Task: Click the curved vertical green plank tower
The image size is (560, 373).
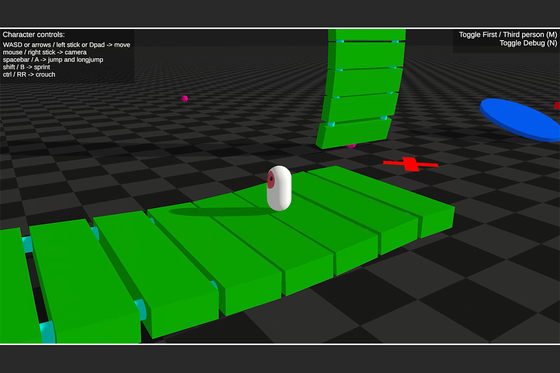Action: (x=361, y=88)
